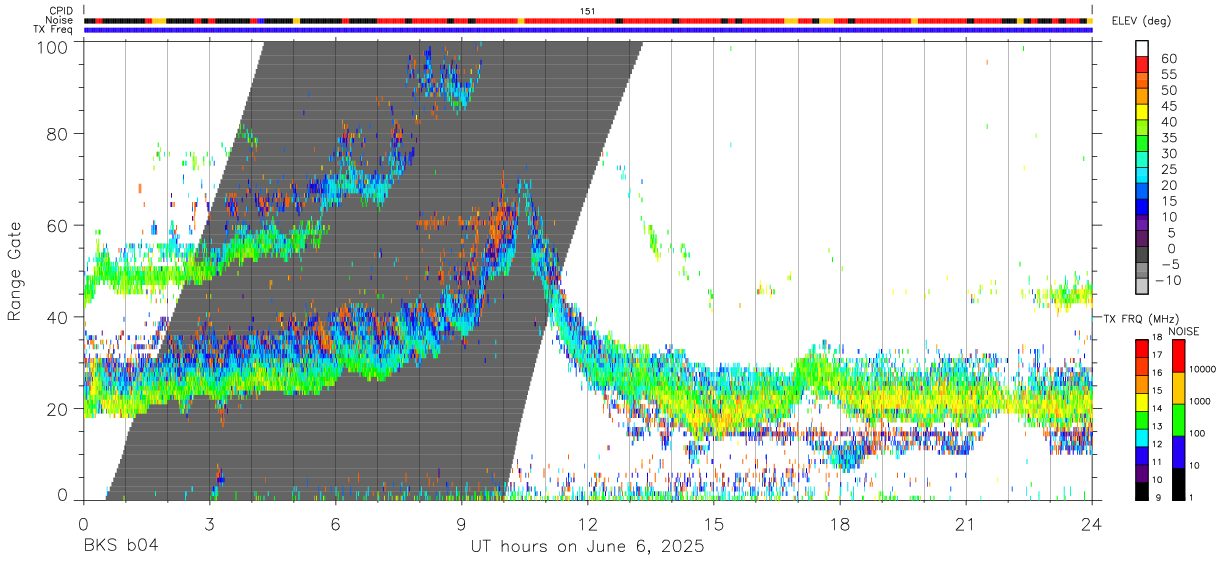Image resolution: width=1228 pixels, height=567 pixels.
Task: Click x-axis tick label '15'
Action: (x=714, y=523)
